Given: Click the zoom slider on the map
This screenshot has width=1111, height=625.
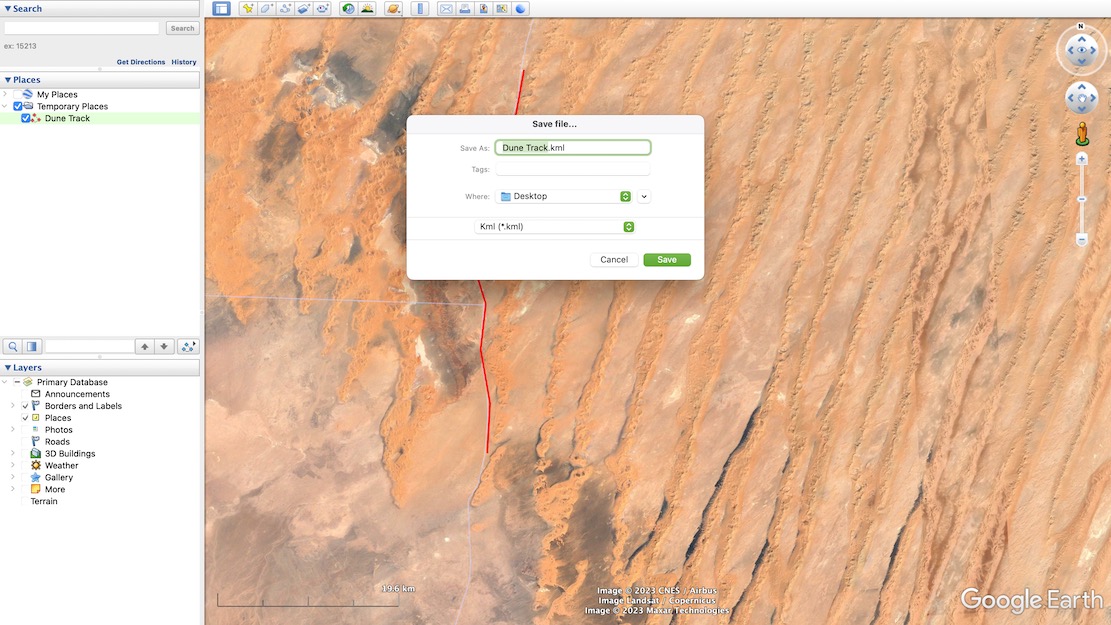Looking at the screenshot, I should pyautogui.click(x=1081, y=200).
